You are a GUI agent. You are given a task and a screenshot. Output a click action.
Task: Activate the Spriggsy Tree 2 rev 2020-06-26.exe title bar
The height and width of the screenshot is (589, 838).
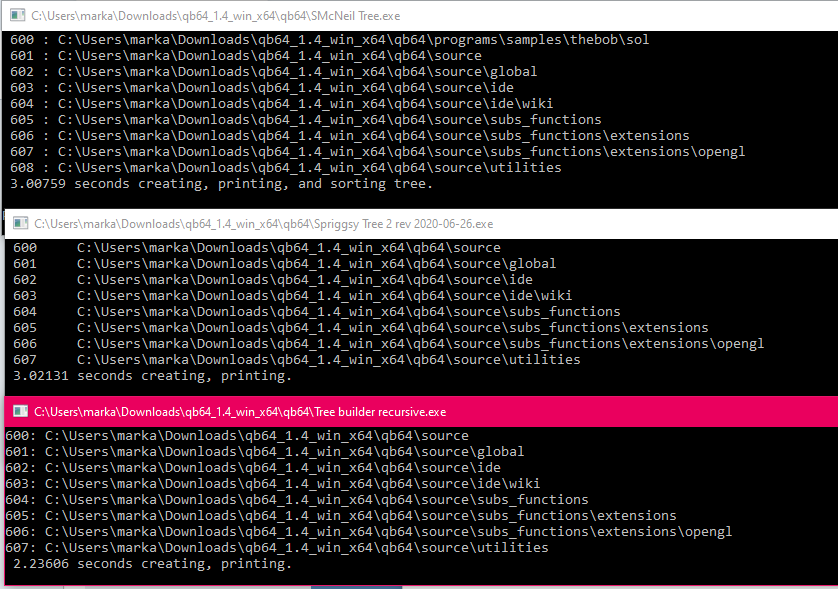click(421, 223)
